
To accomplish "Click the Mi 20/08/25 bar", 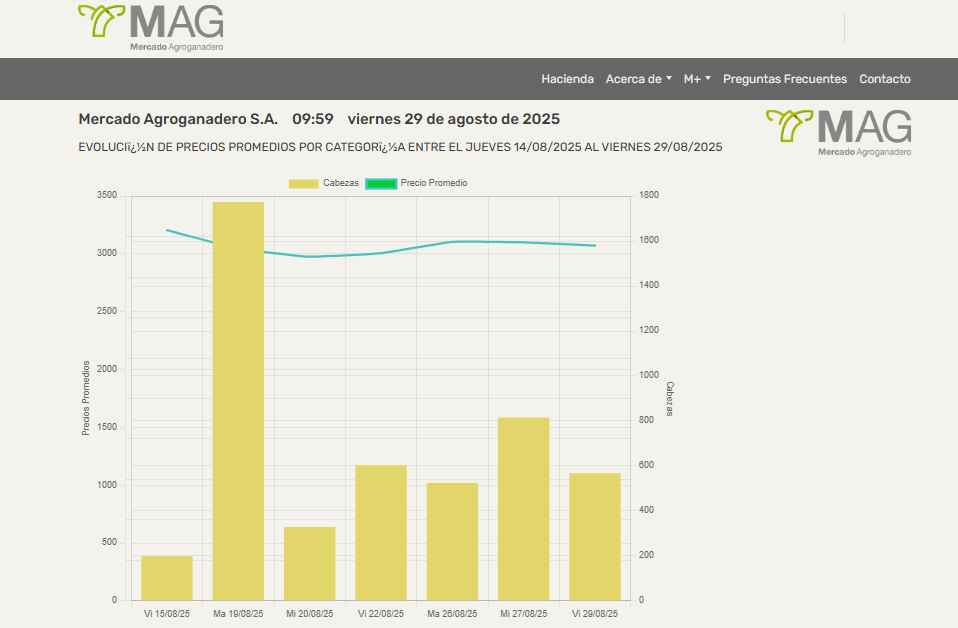I will tap(310, 563).
